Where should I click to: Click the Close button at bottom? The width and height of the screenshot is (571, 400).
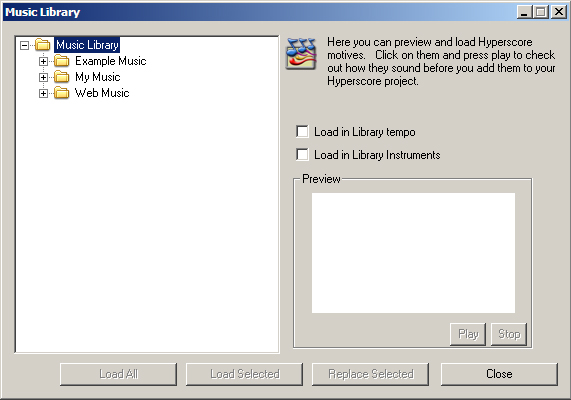point(499,374)
